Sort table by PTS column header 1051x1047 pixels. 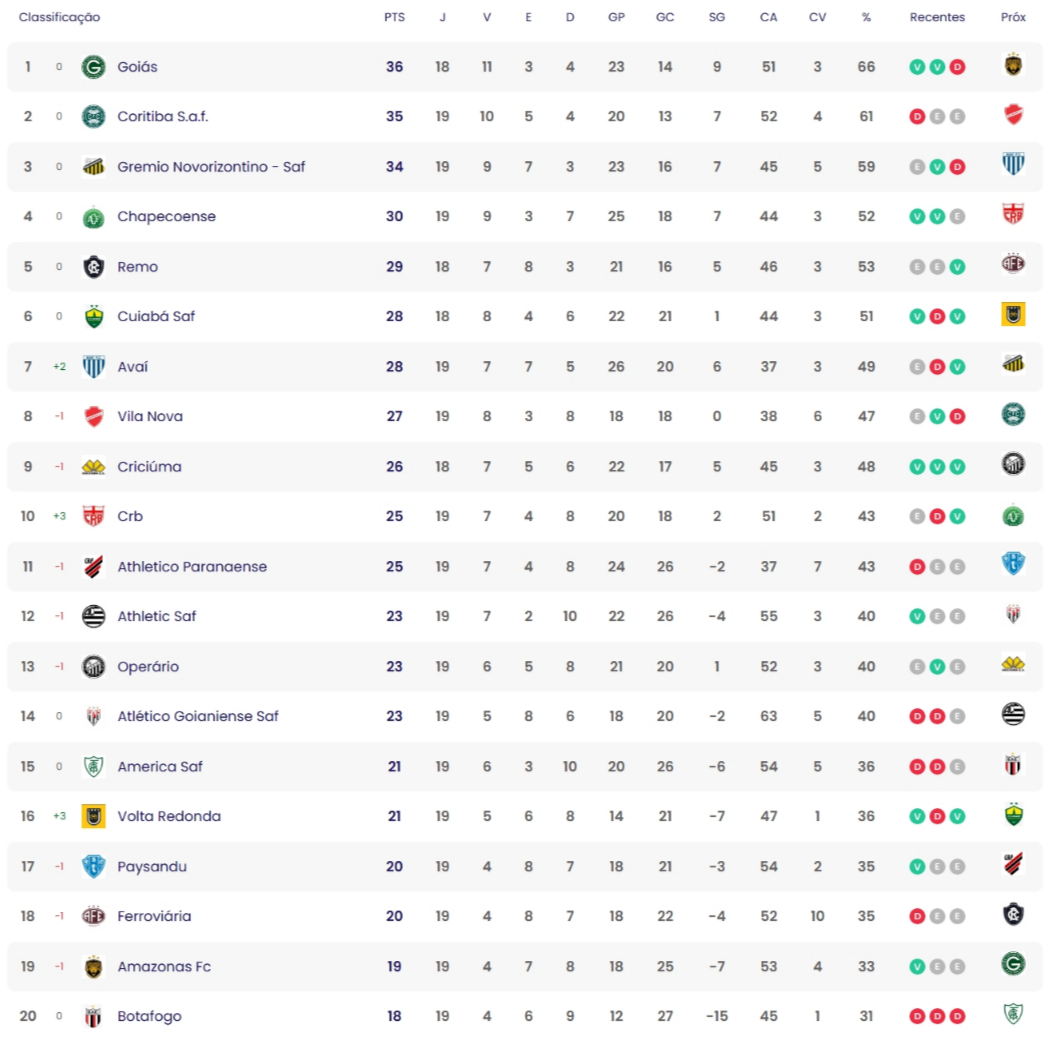point(394,17)
